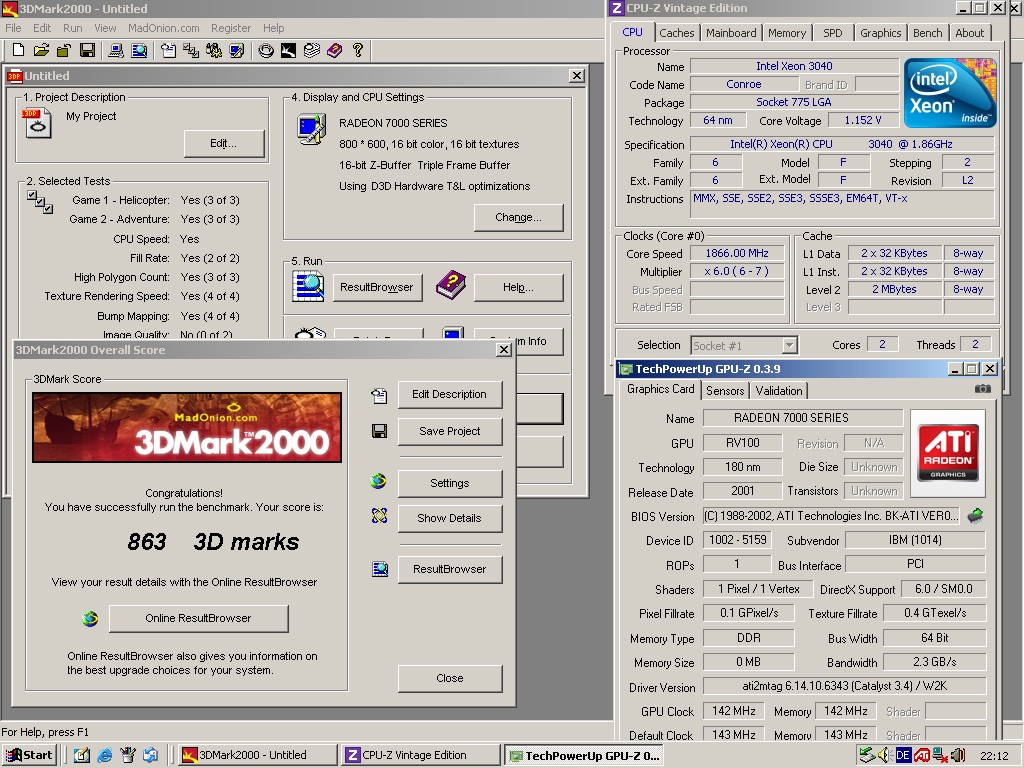This screenshot has height=768, width=1024.
Task: Click the project description document icon
Action: pos(37,123)
